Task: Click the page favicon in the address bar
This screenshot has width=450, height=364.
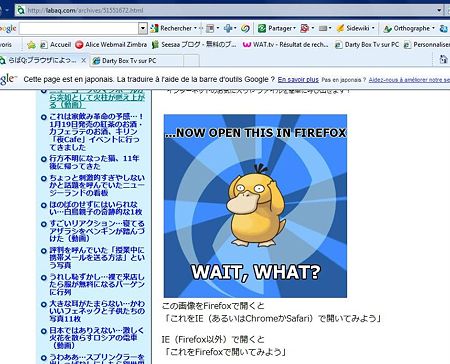Action: click(x=21, y=10)
